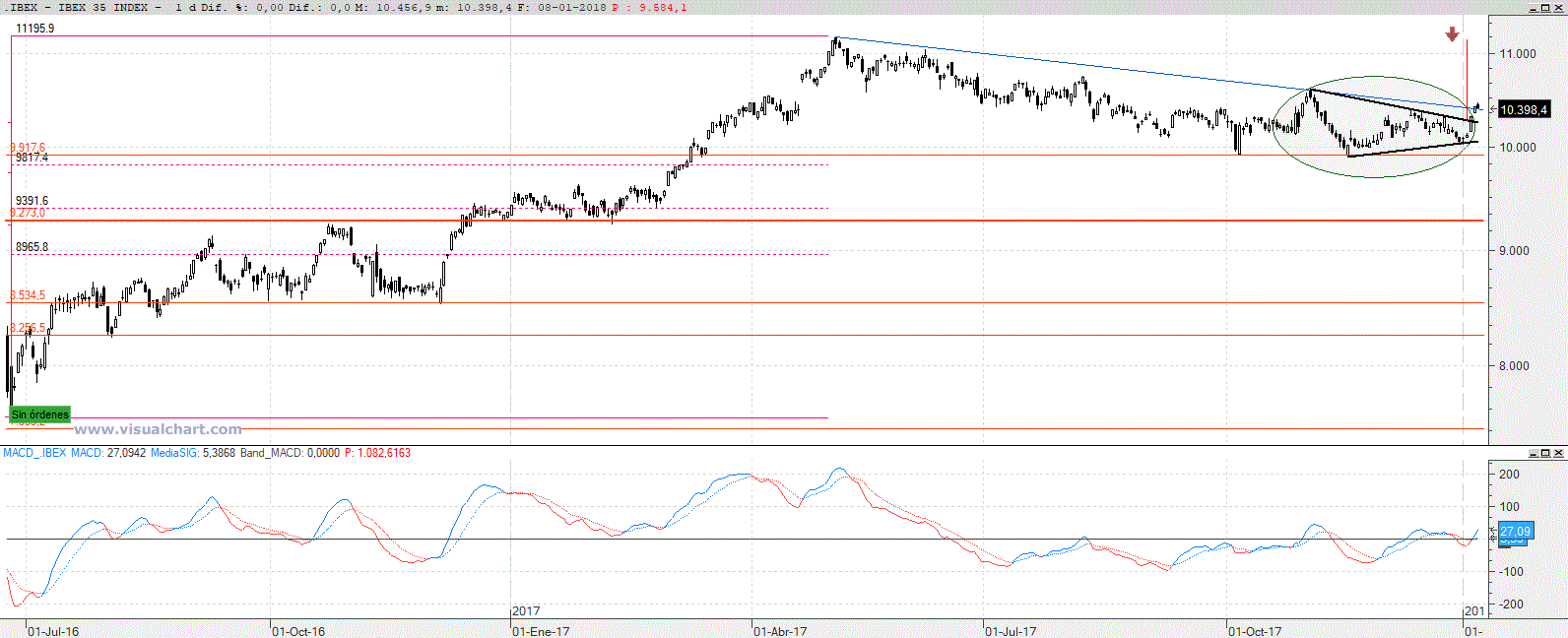1568x638 pixels.
Task: Click the 01-Oct-16 date marker
Action: click(x=298, y=632)
